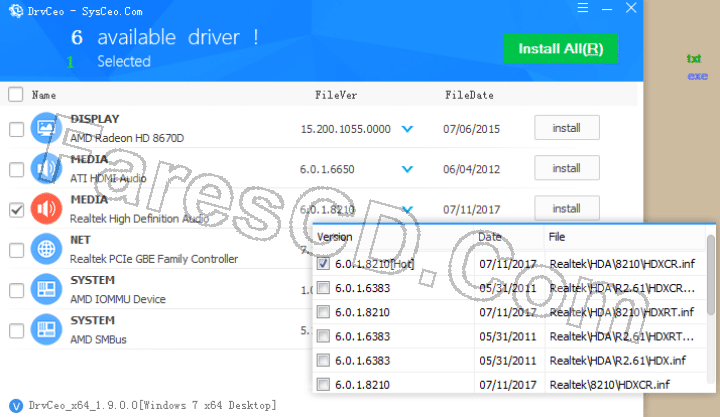Click the Install All(R) button
Screen dimensions: 720x417
click(561, 48)
